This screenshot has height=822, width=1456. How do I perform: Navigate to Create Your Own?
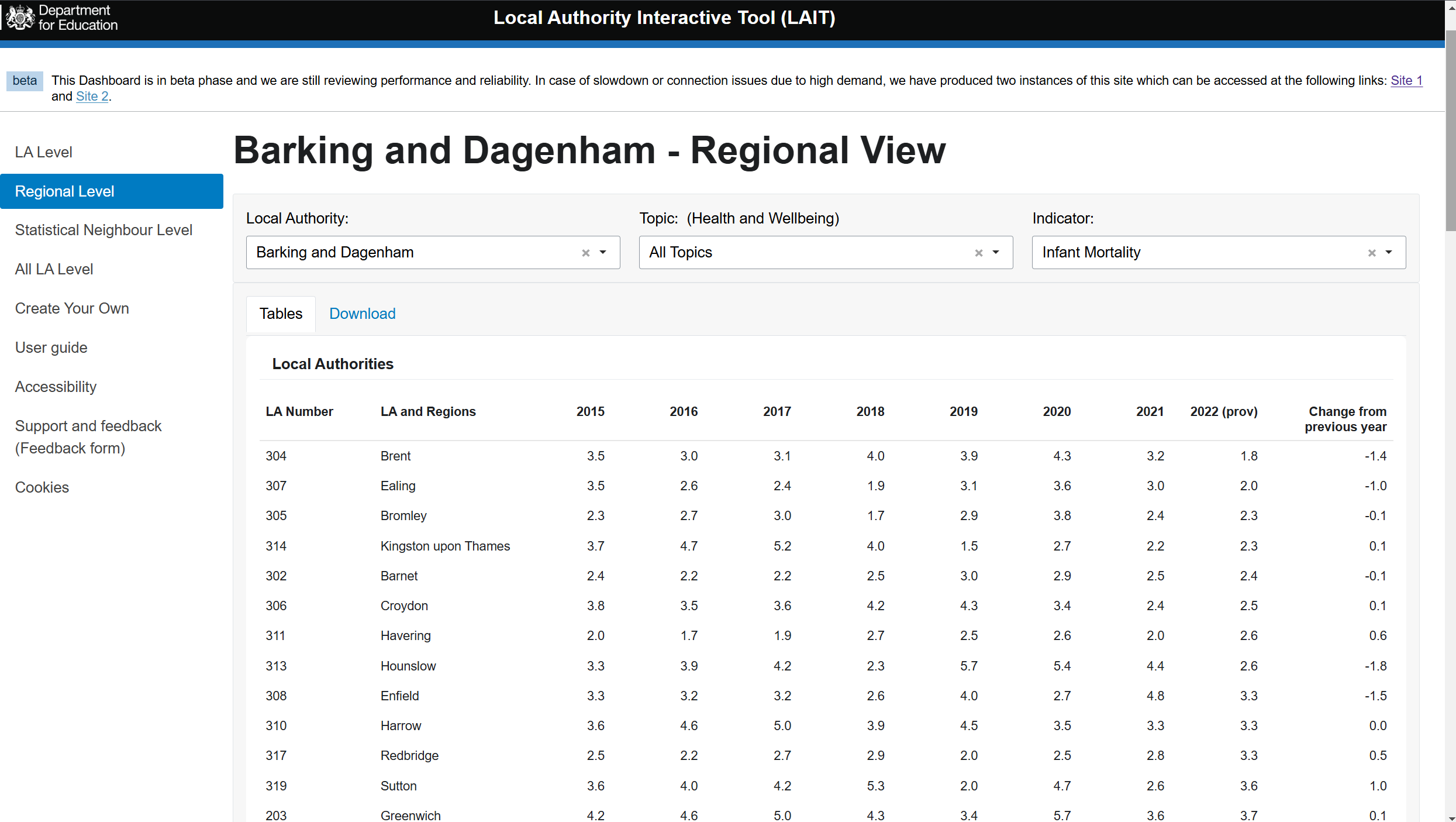point(72,308)
